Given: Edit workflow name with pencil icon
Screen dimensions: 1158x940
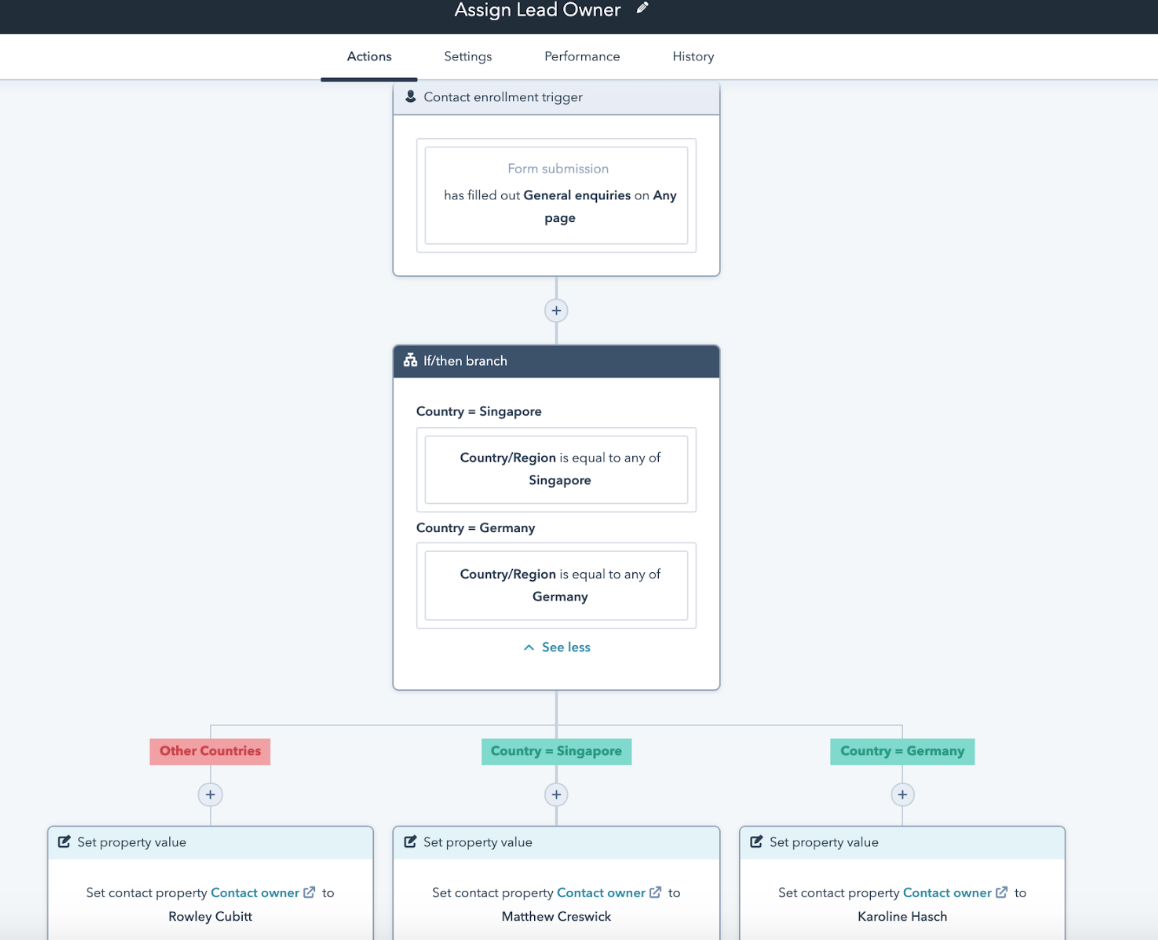Looking at the screenshot, I should pyautogui.click(x=643, y=8).
